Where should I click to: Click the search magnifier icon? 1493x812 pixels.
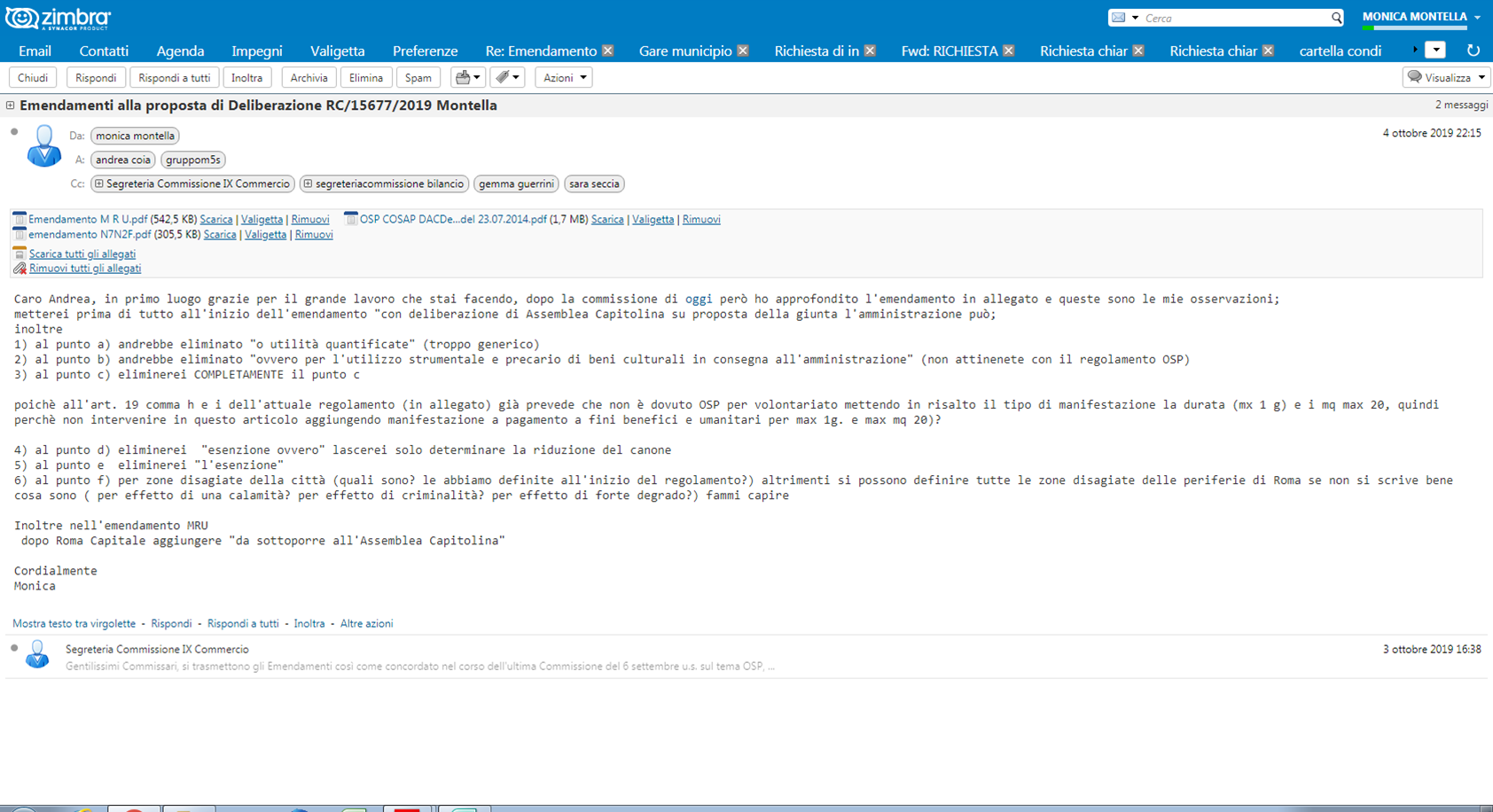(1336, 18)
